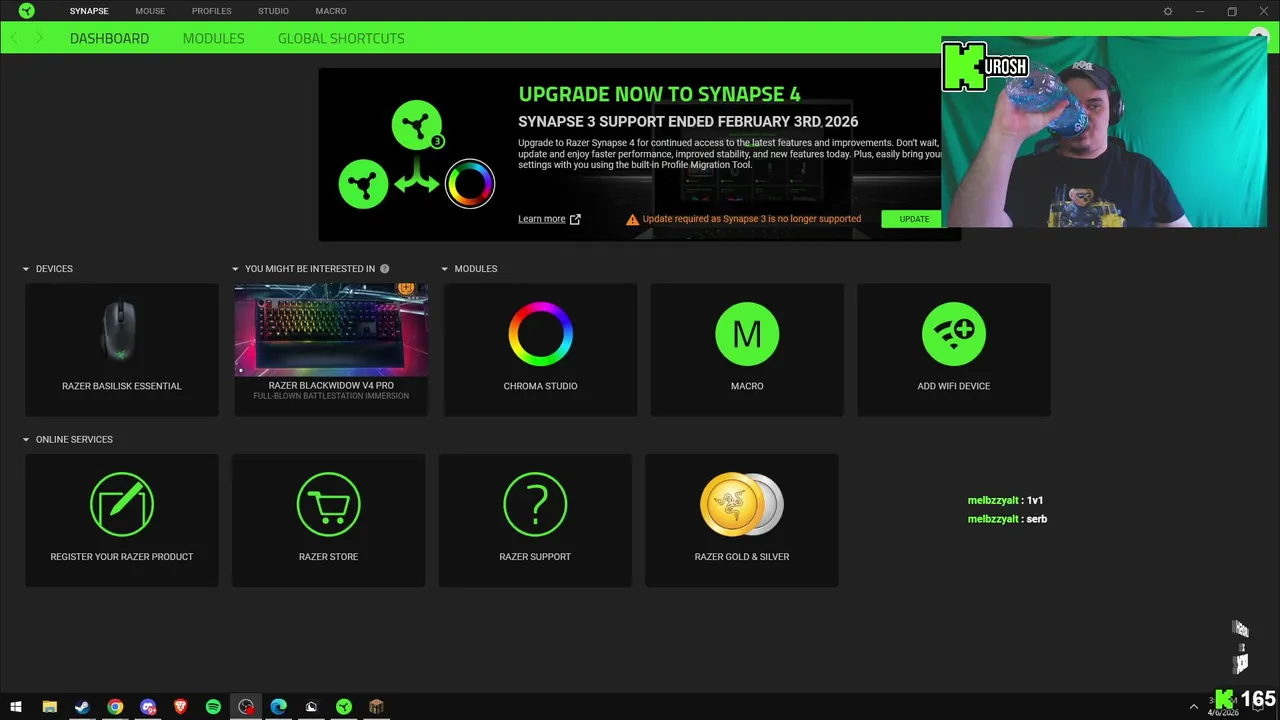Click 'Synapse 3 support ended February 3rd 2026'

pos(688,121)
